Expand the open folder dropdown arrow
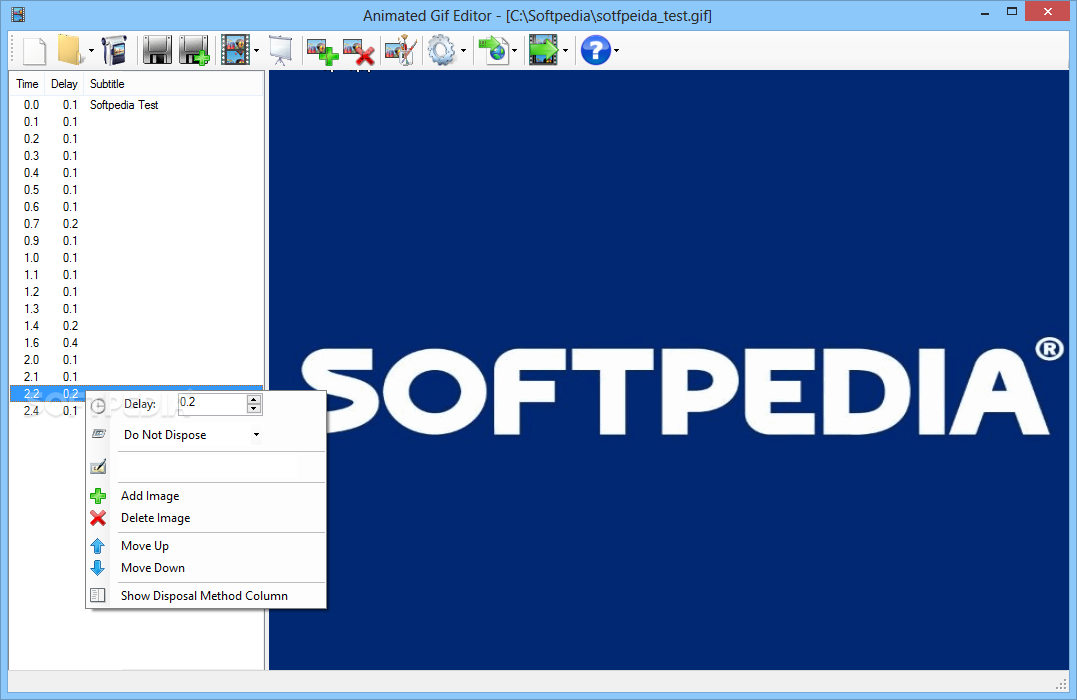1077x700 pixels. click(x=91, y=50)
